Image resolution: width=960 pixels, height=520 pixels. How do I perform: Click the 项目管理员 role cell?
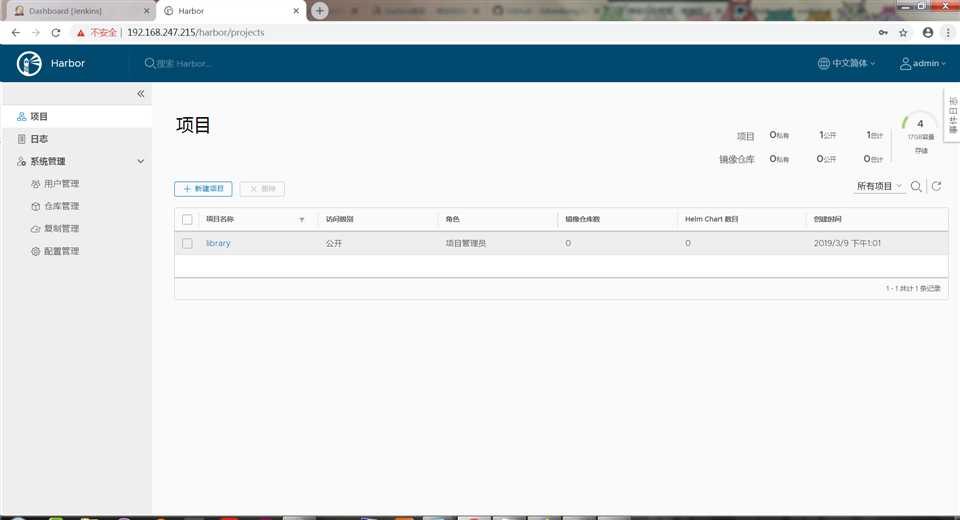point(465,243)
